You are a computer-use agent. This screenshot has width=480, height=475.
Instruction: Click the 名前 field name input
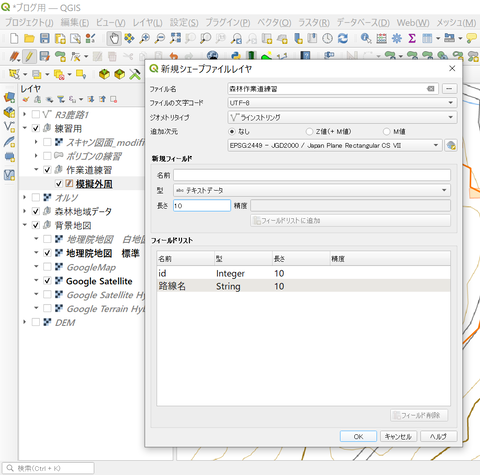pos(312,175)
